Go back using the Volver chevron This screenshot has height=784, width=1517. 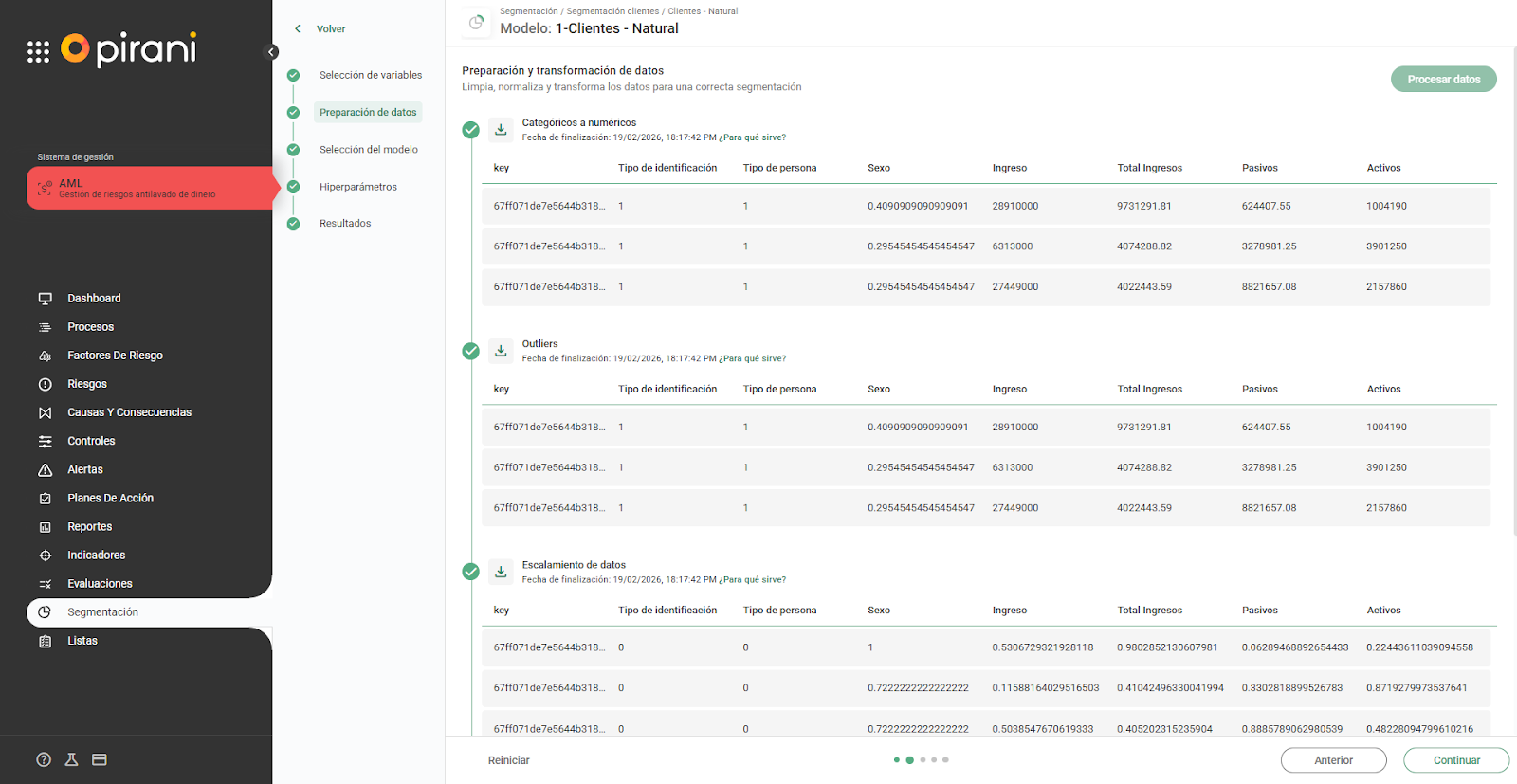[x=298, y=29]
